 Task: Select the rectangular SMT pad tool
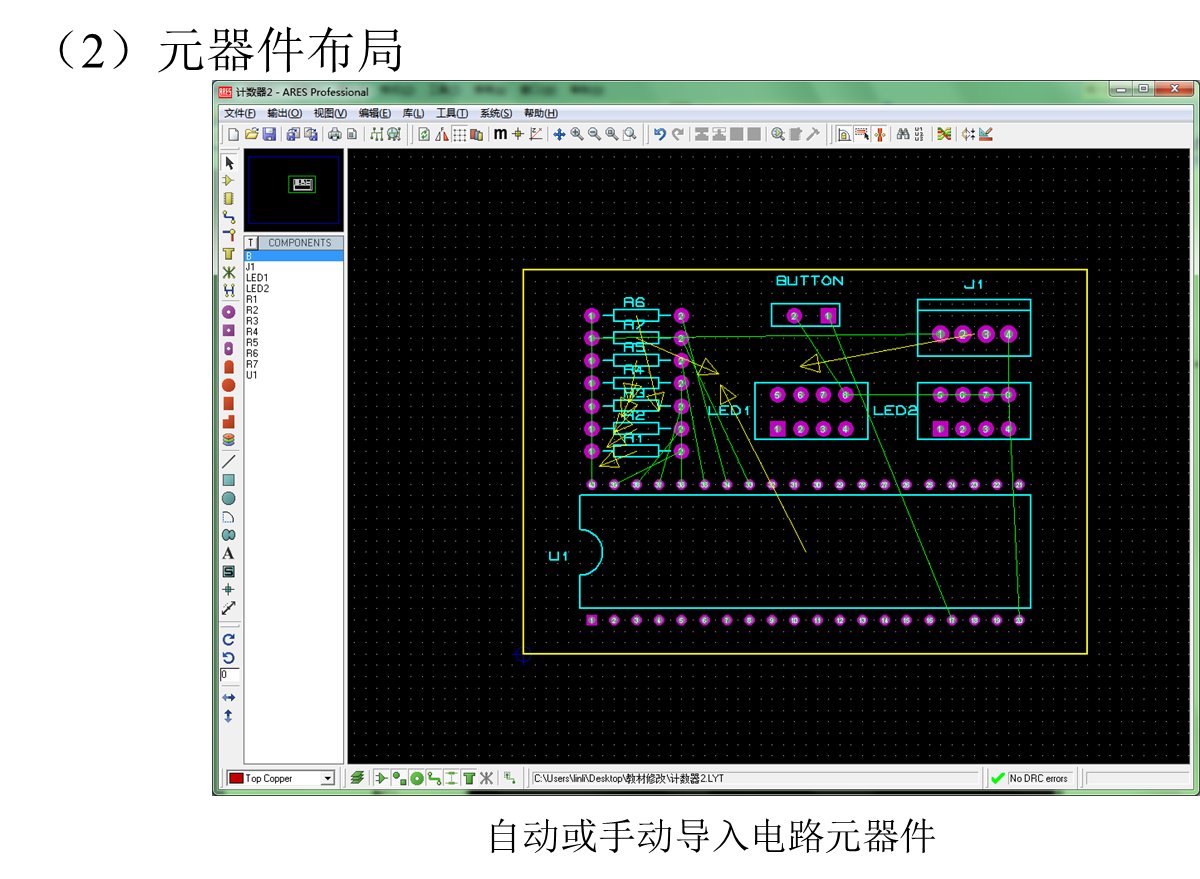click(229, 403)
